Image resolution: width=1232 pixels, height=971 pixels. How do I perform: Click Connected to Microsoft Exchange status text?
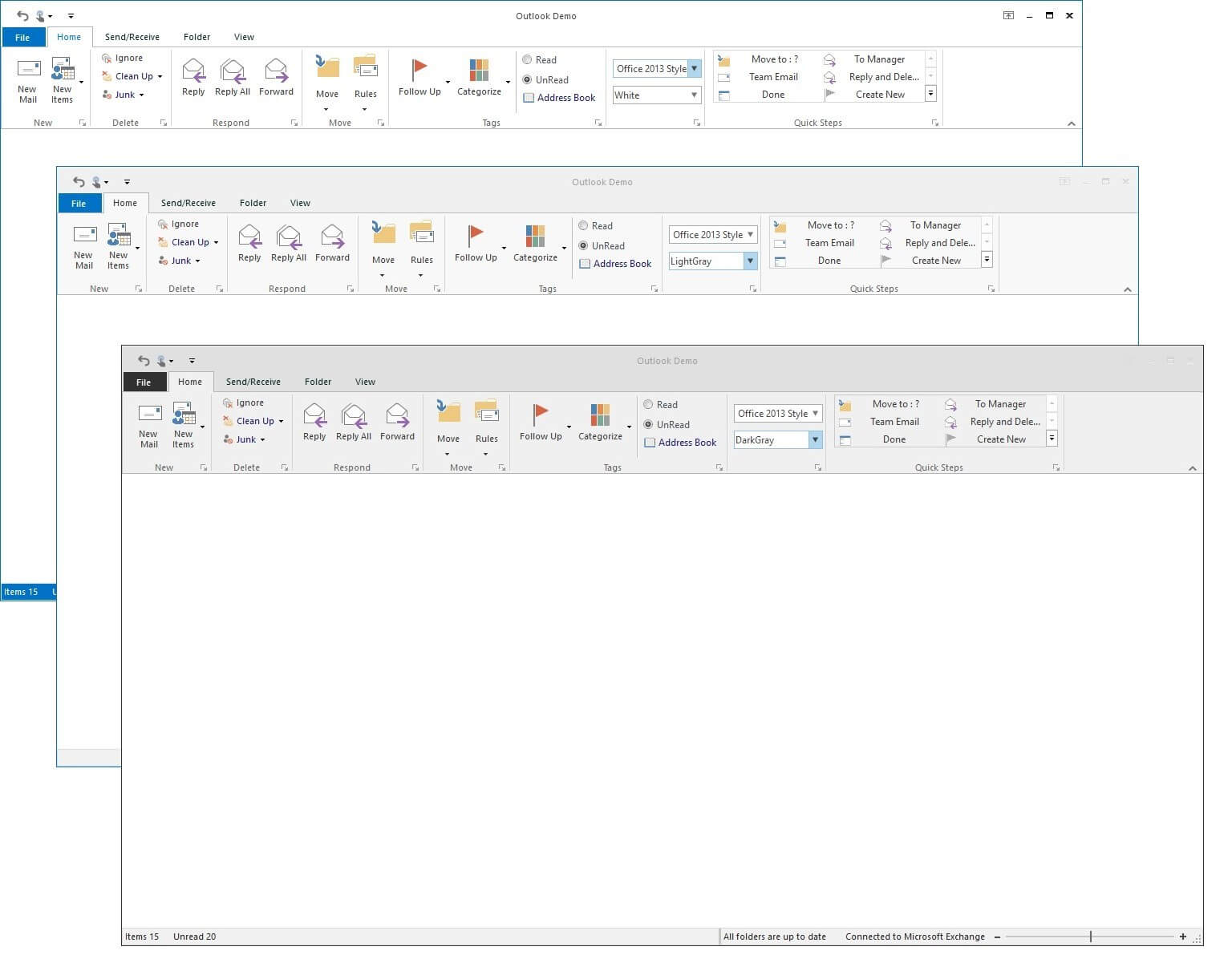[x=915, y=937]
